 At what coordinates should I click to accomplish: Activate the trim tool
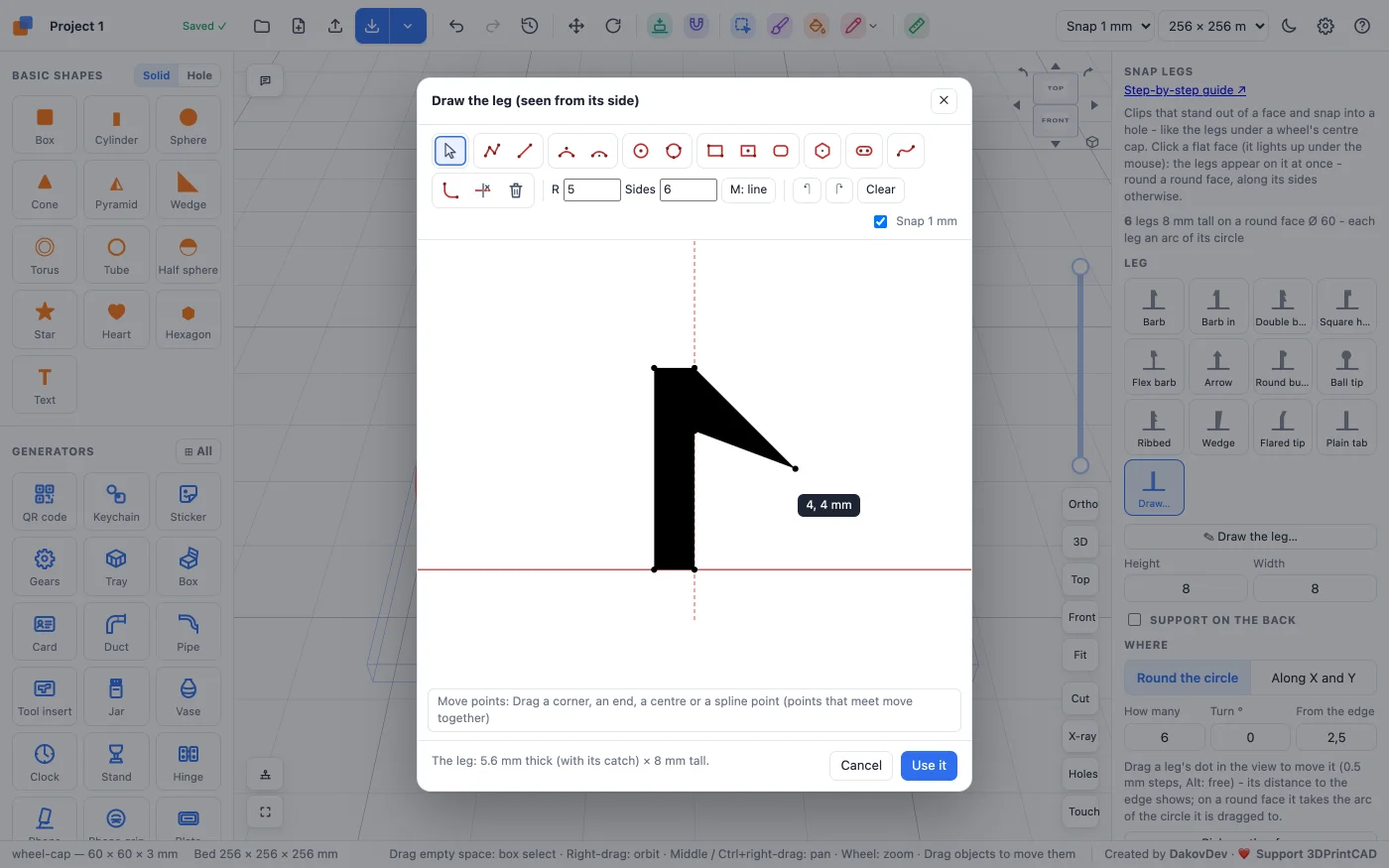tap(483, 190)
